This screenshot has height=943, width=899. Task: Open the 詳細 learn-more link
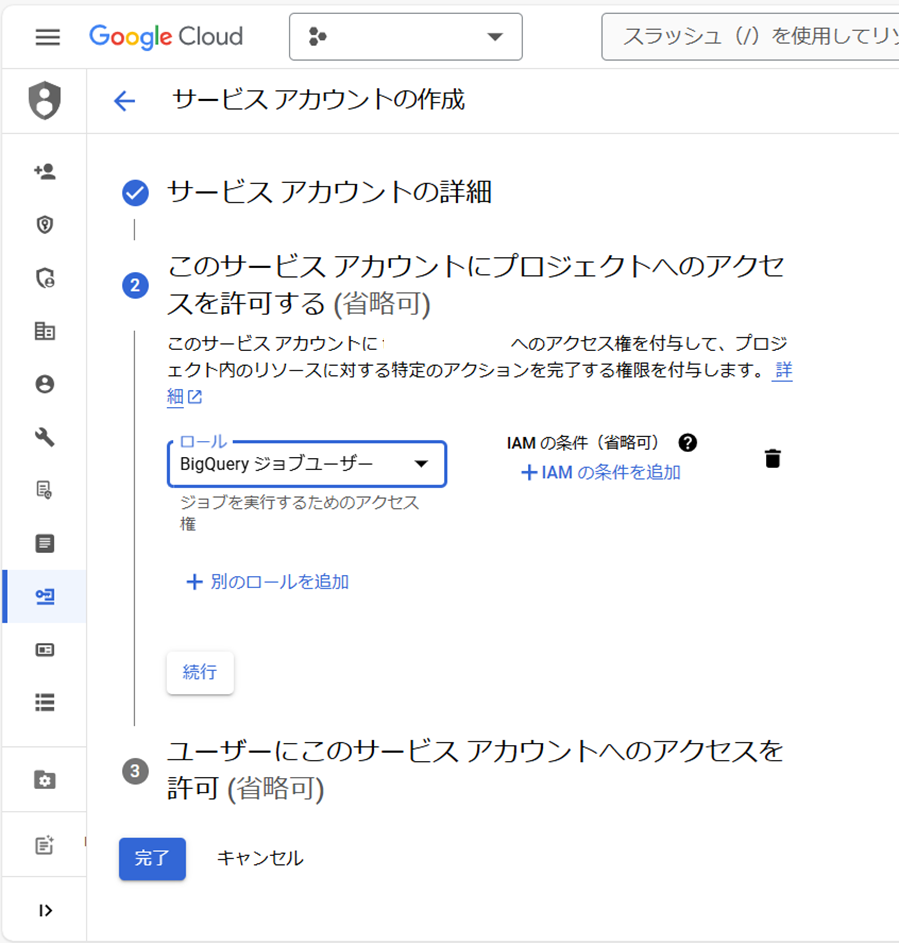tap(784, 370)
